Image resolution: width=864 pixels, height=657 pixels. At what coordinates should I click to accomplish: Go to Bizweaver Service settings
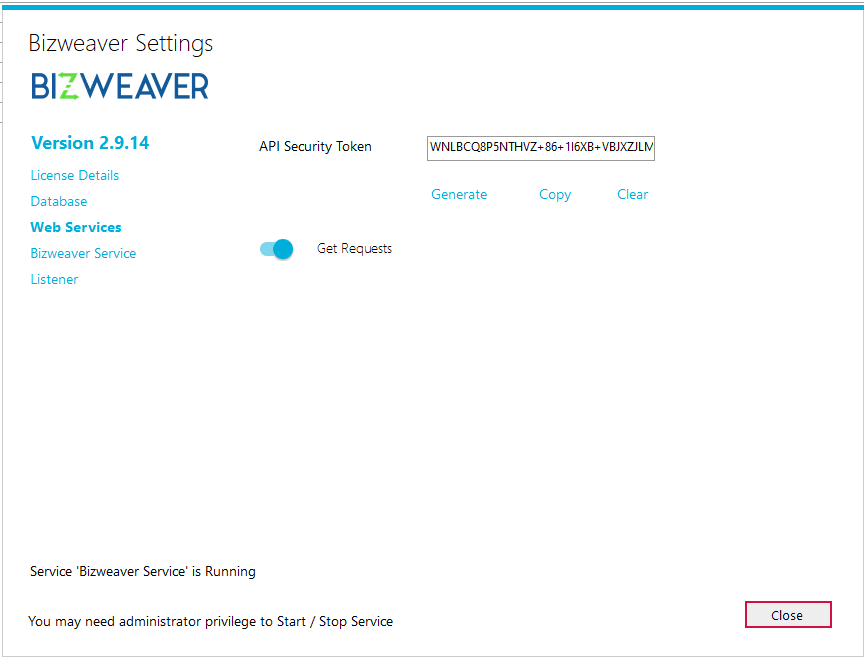coord(83,253)
